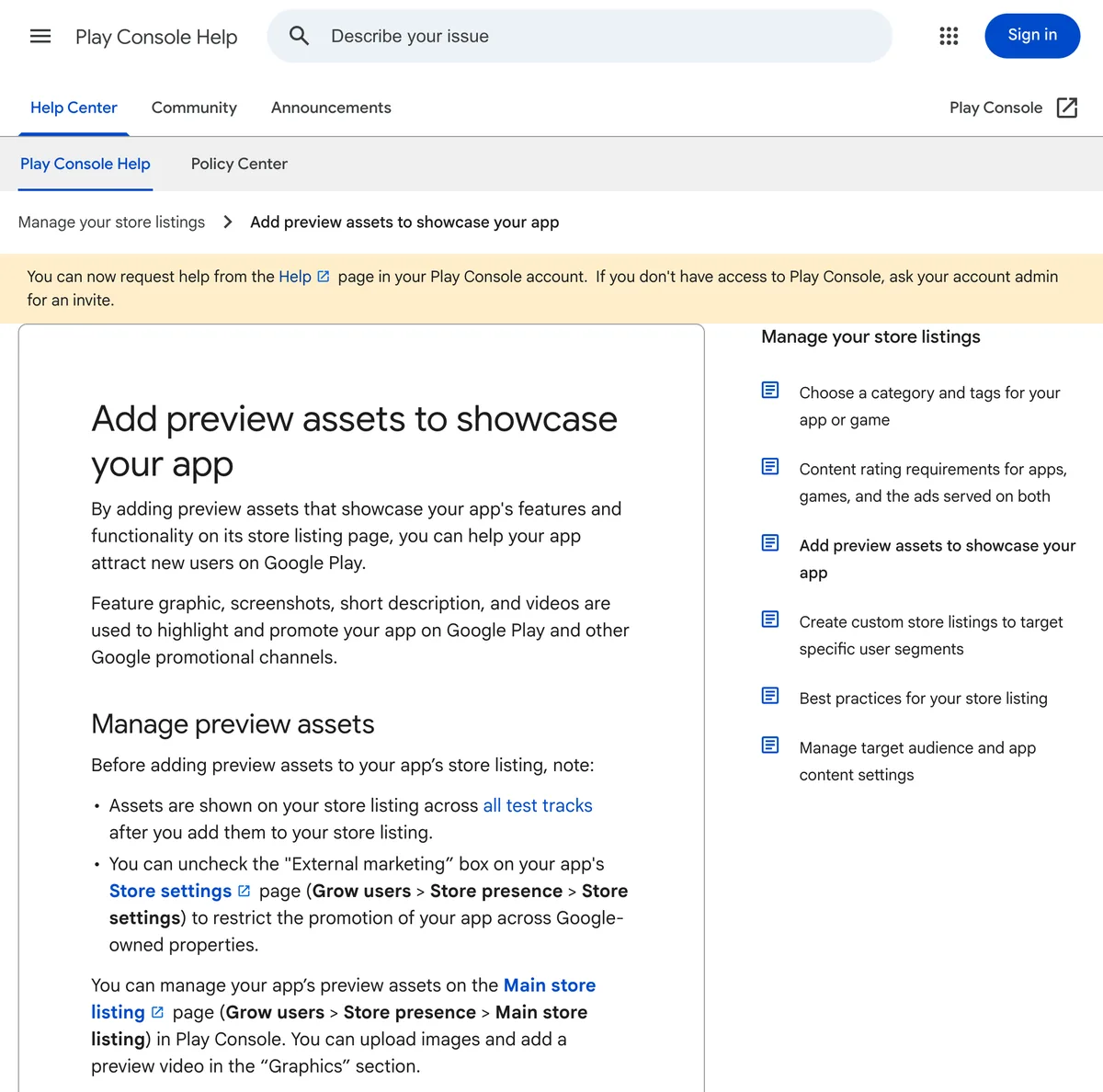Click article icon for Create custom store listings

770,619
